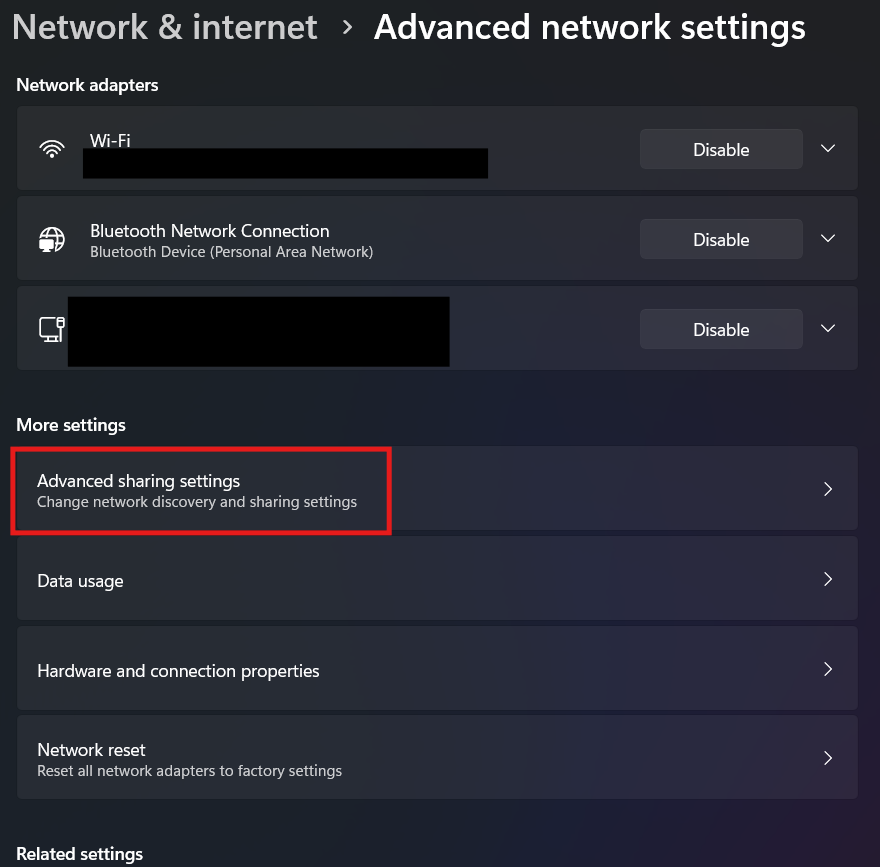This screenshot has width=880, height=867.
Task: Click the Advanced sharing settings arrow
Action: (828, 490)
